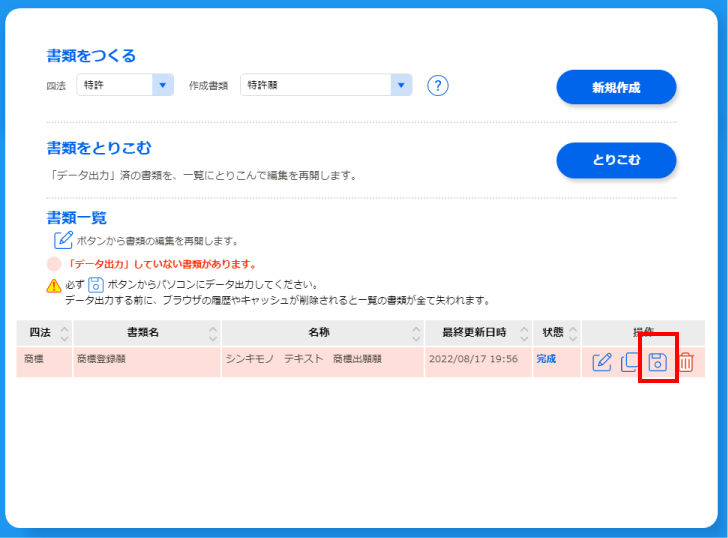Image resolution: width=728 pixels, height=538 pixels.
Task: Sort the table by the 四法 column
Action: click(64, 333)
